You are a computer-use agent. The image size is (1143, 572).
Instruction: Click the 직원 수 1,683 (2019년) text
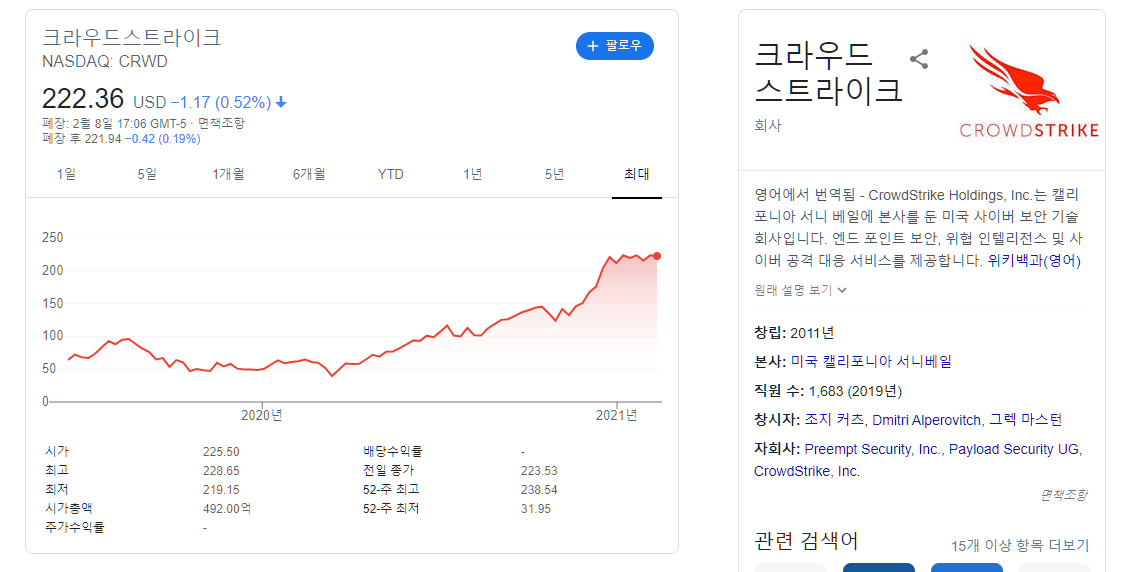pyautogui.click(x=828, y=391)
